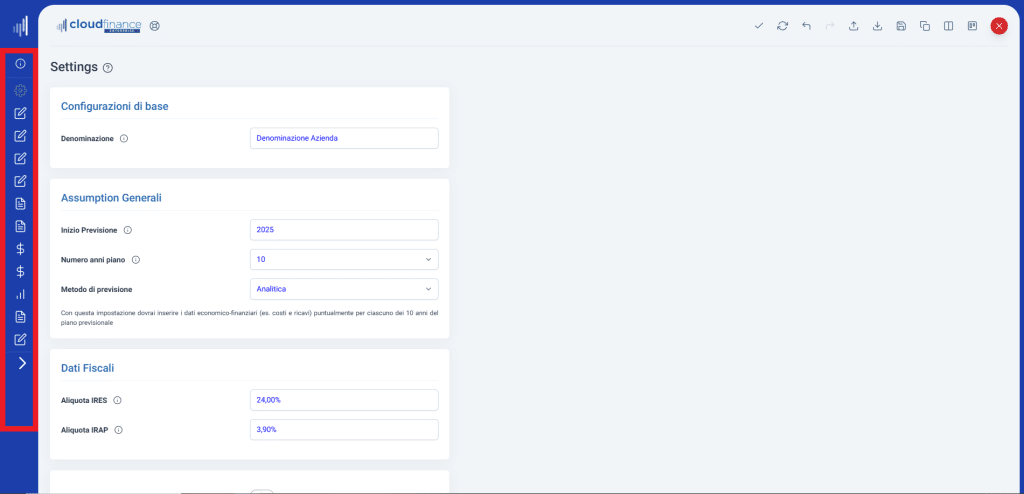Open the kanban board icon

tap(972, 26)
